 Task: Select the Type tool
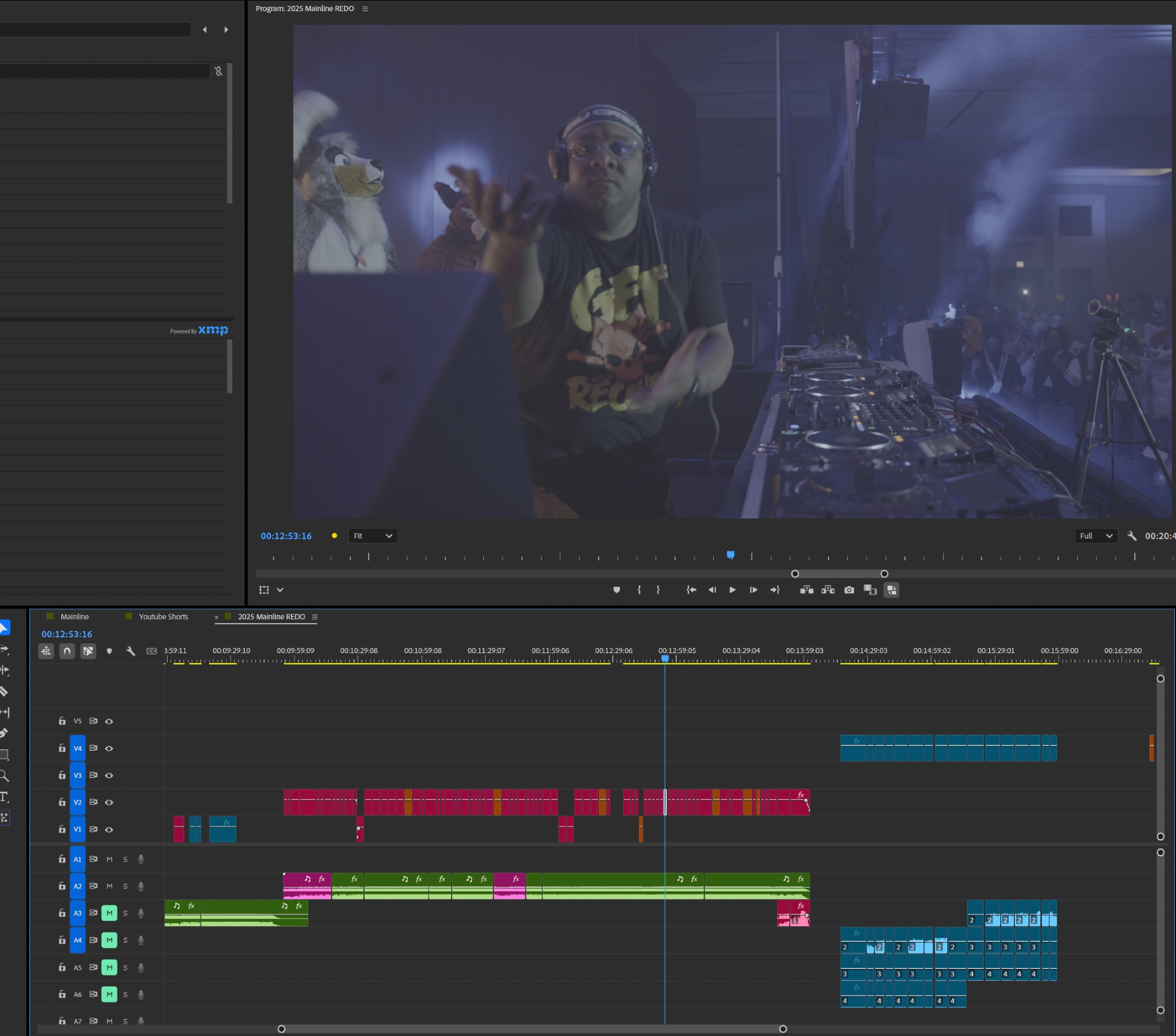4,797
